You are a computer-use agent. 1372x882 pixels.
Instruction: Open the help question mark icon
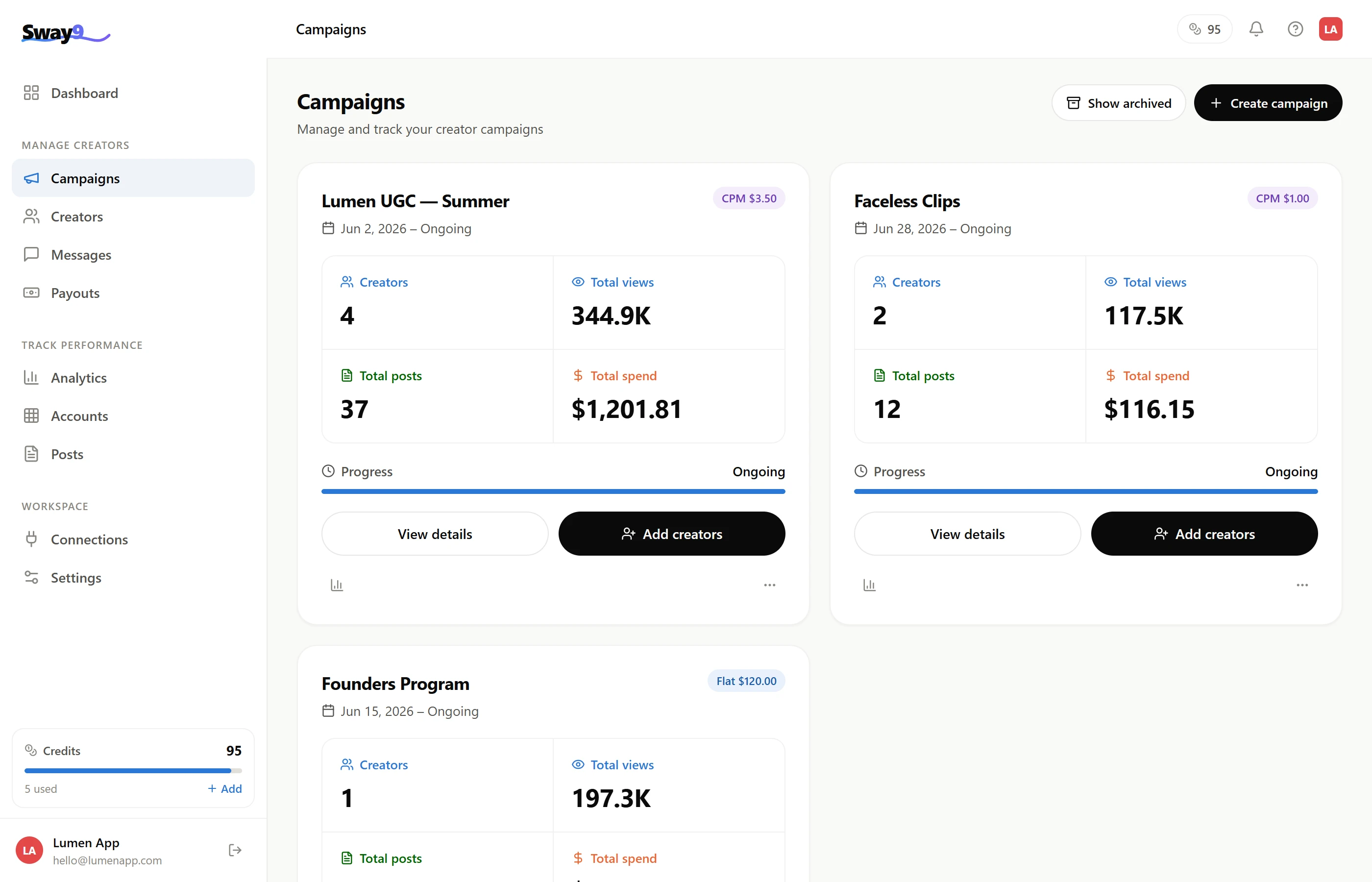[x=1295, y=29]
